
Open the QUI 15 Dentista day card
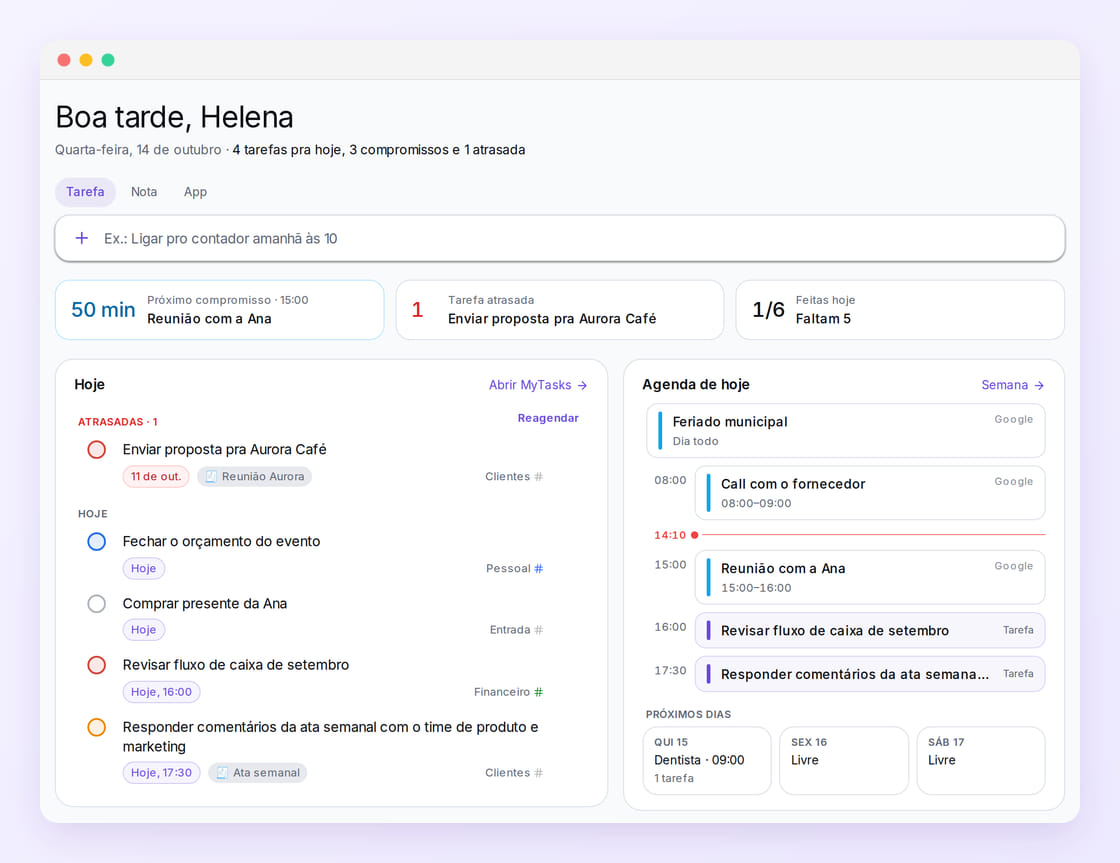click(707, 760)
